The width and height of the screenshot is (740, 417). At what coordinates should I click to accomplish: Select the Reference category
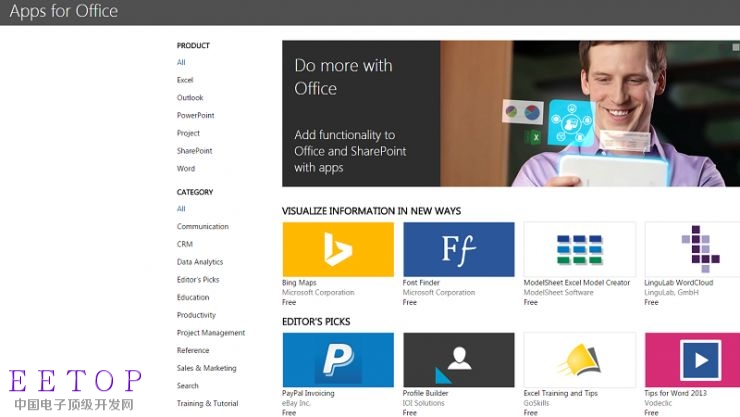[x=193, y=350]
